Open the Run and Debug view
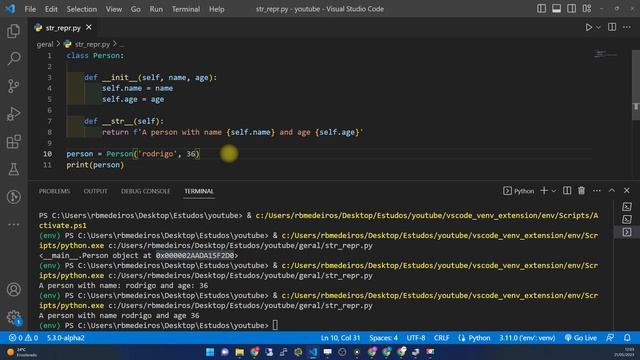This screenshot has width=640, height=360. click(13, 114)
